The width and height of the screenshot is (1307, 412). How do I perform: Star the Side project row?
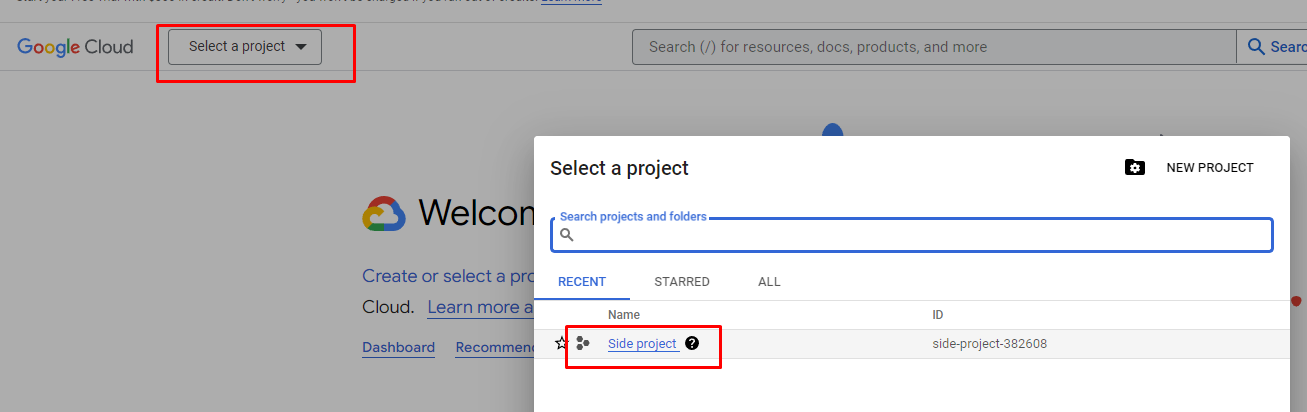tap(561, 344)
